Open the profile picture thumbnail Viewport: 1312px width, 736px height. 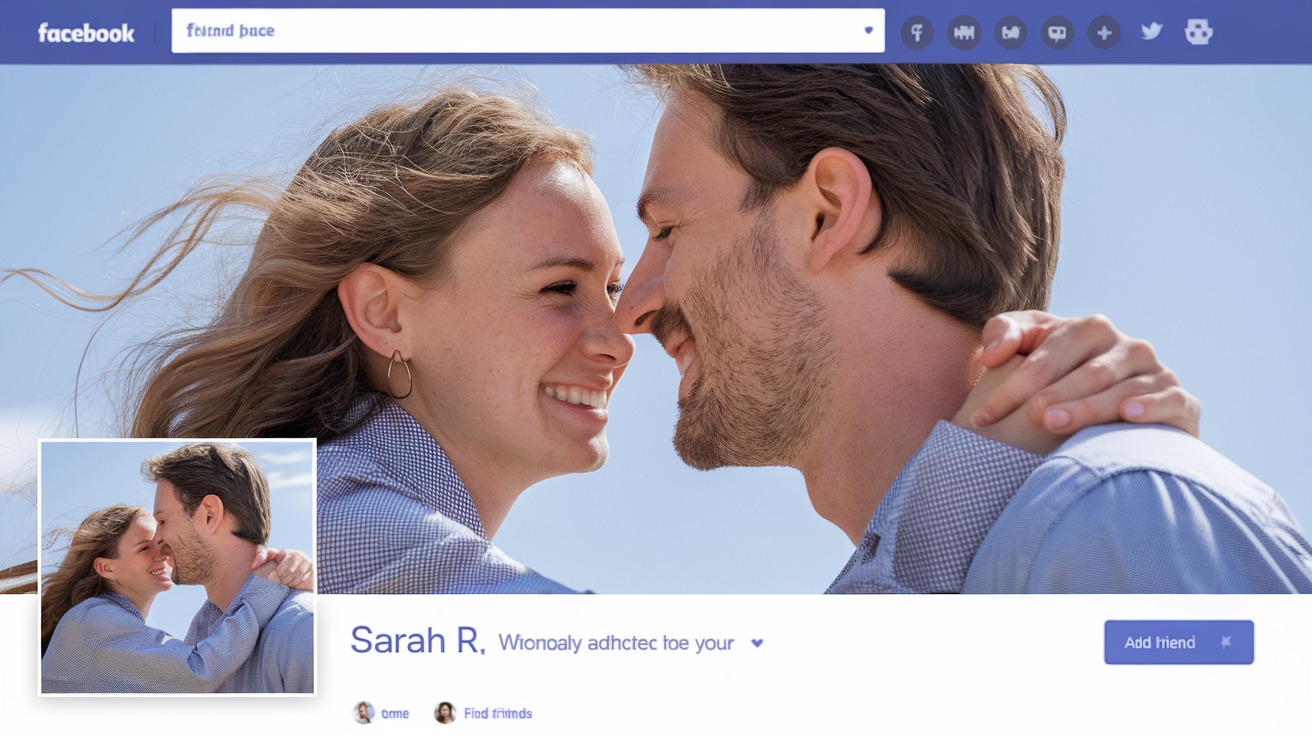(177, 567)
